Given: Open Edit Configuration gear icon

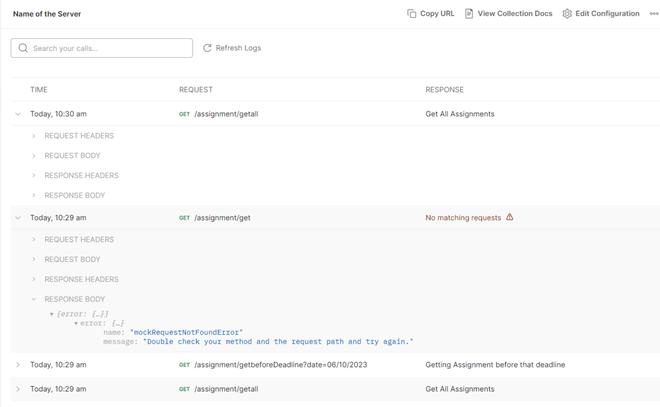Looking at the screenshot, I should (x=567, y=14).
